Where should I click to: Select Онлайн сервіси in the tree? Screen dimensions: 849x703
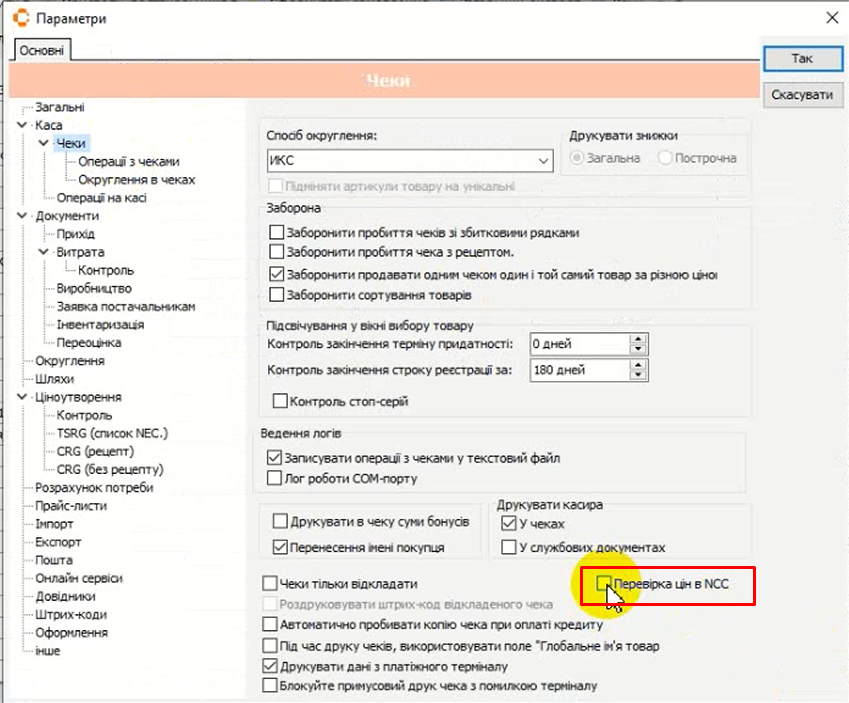coord(79,579)
